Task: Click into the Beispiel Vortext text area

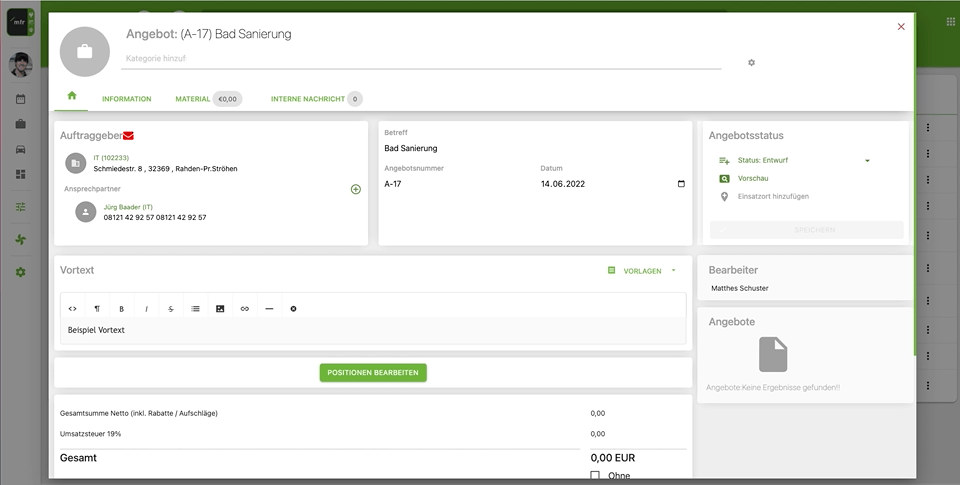Action: click(x=373, y=330)
